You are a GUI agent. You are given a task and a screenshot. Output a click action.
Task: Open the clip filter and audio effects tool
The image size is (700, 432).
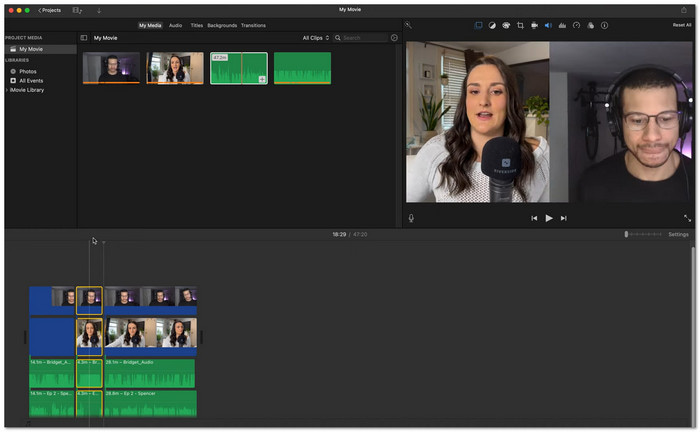[591, 25]
